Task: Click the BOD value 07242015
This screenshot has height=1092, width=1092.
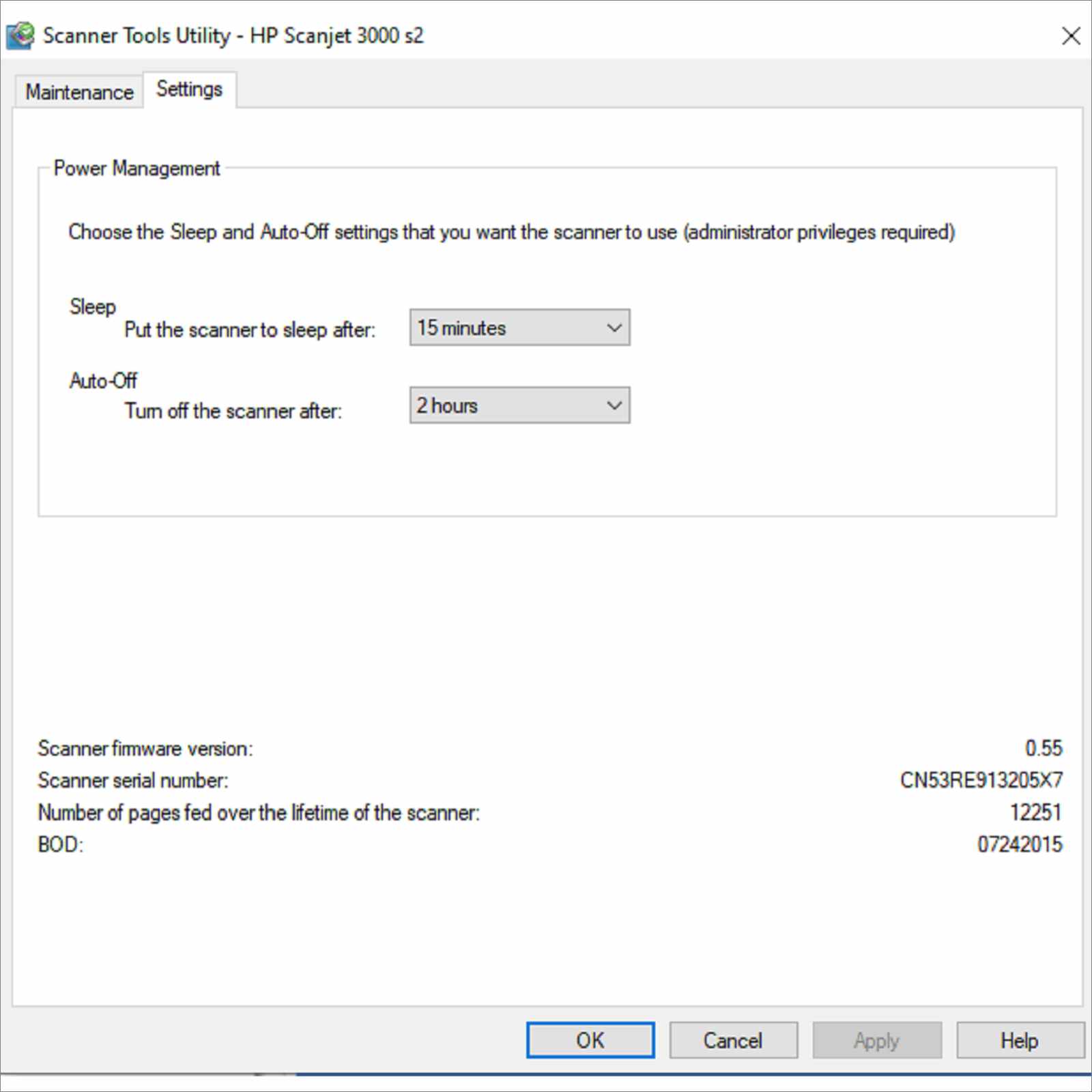Action: 1020,844
